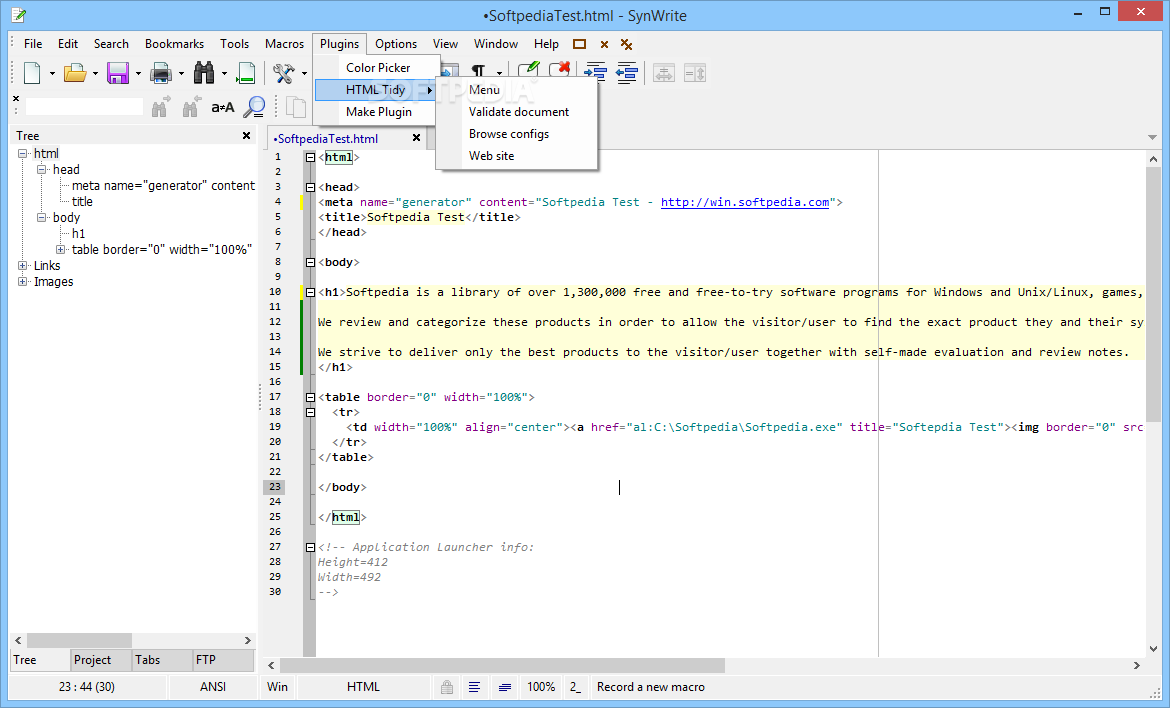Collapse the body node in tree
This screenshot has height=708, width=1170.
click(42, 217)
